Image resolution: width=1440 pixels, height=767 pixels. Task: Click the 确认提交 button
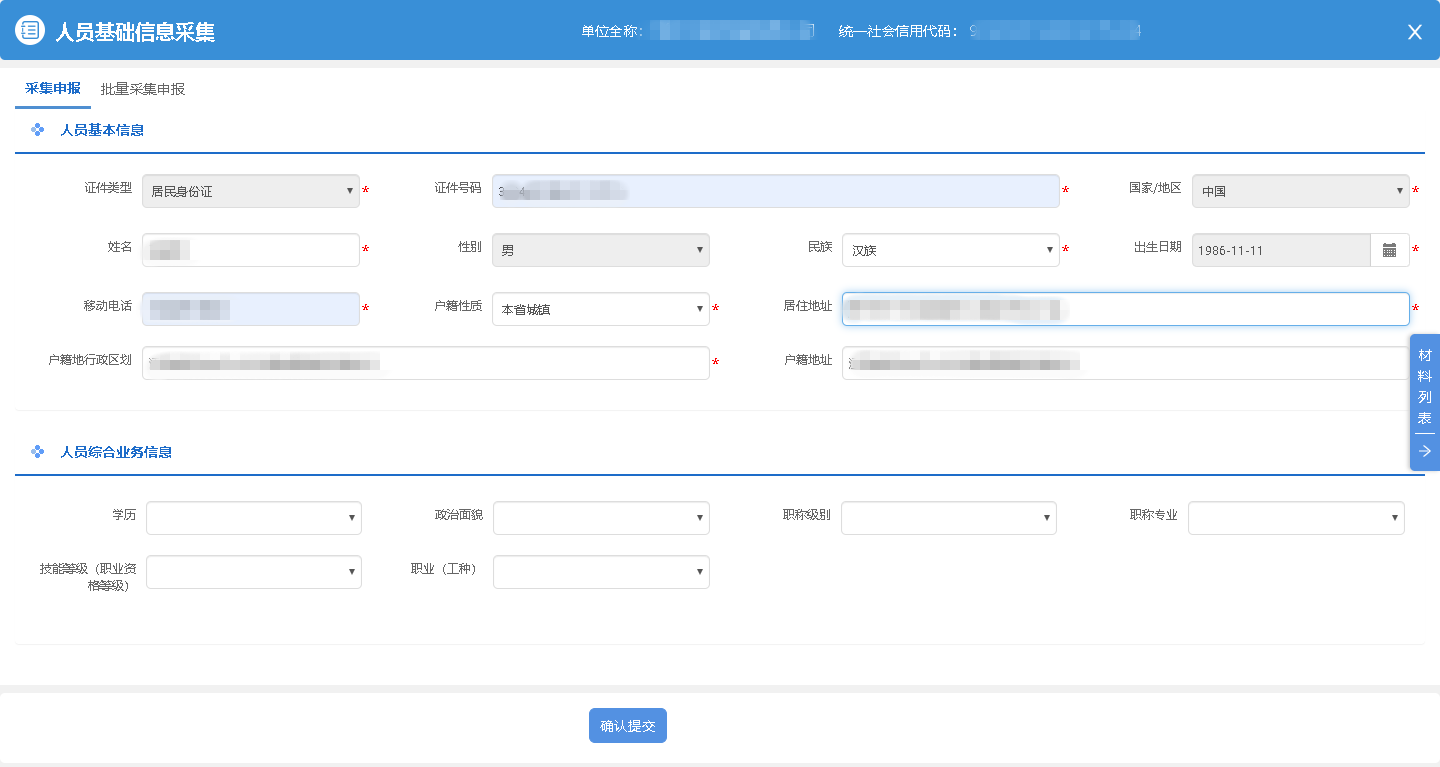(x=627, y=726)
